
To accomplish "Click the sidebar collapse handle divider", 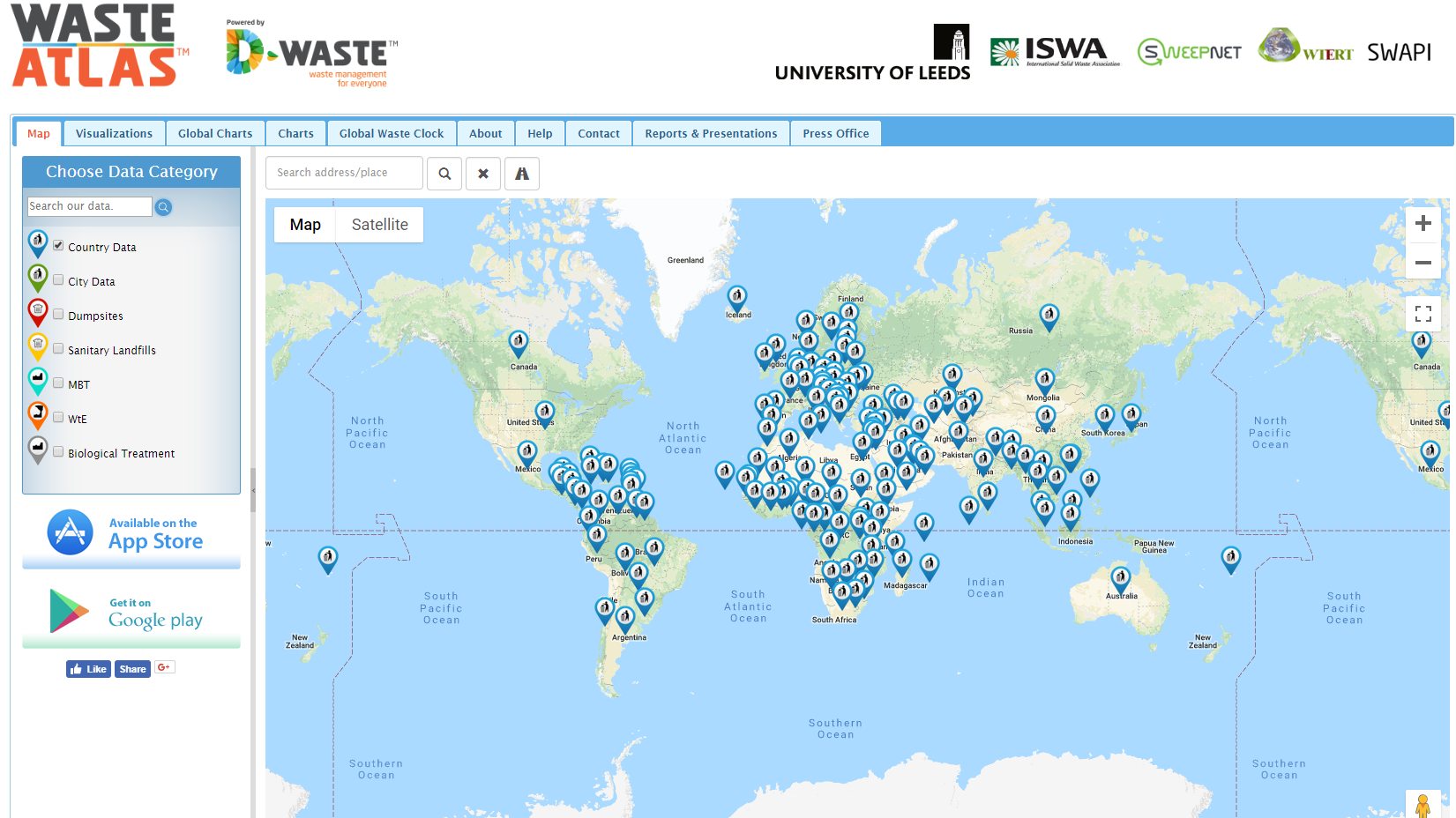I will pos(253,488).
